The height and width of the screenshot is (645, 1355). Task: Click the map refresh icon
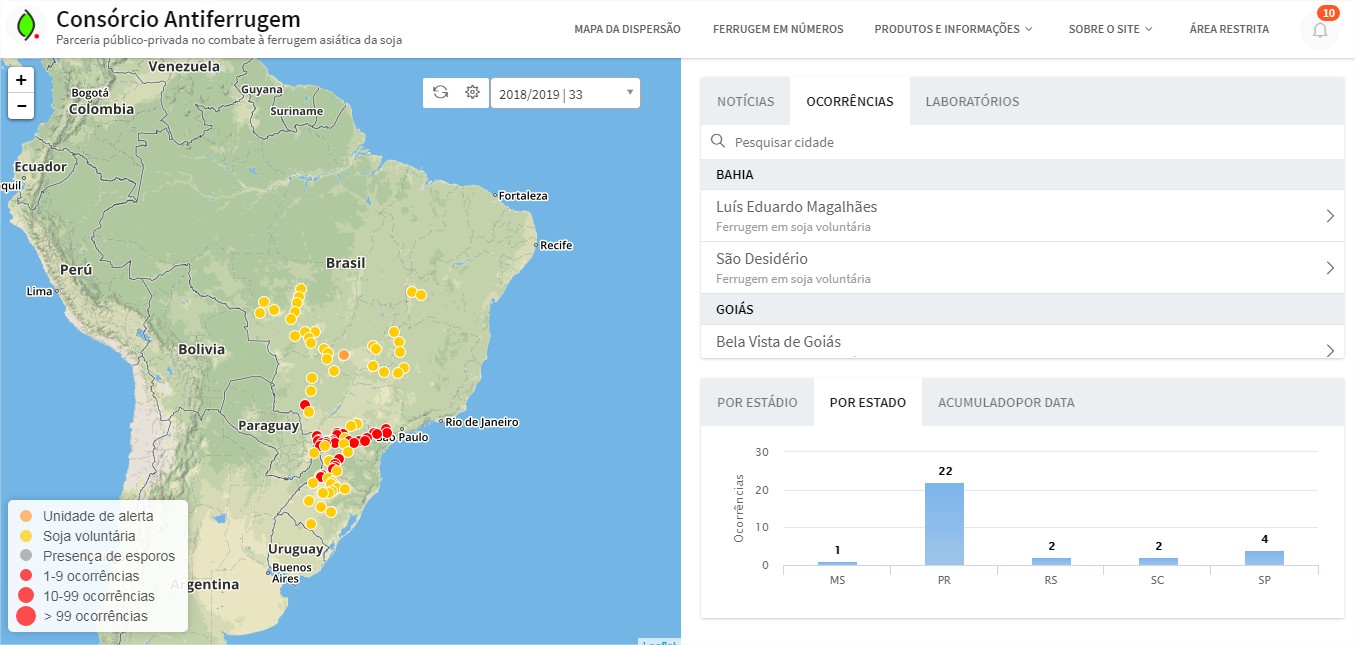click(x=440, y=93)
